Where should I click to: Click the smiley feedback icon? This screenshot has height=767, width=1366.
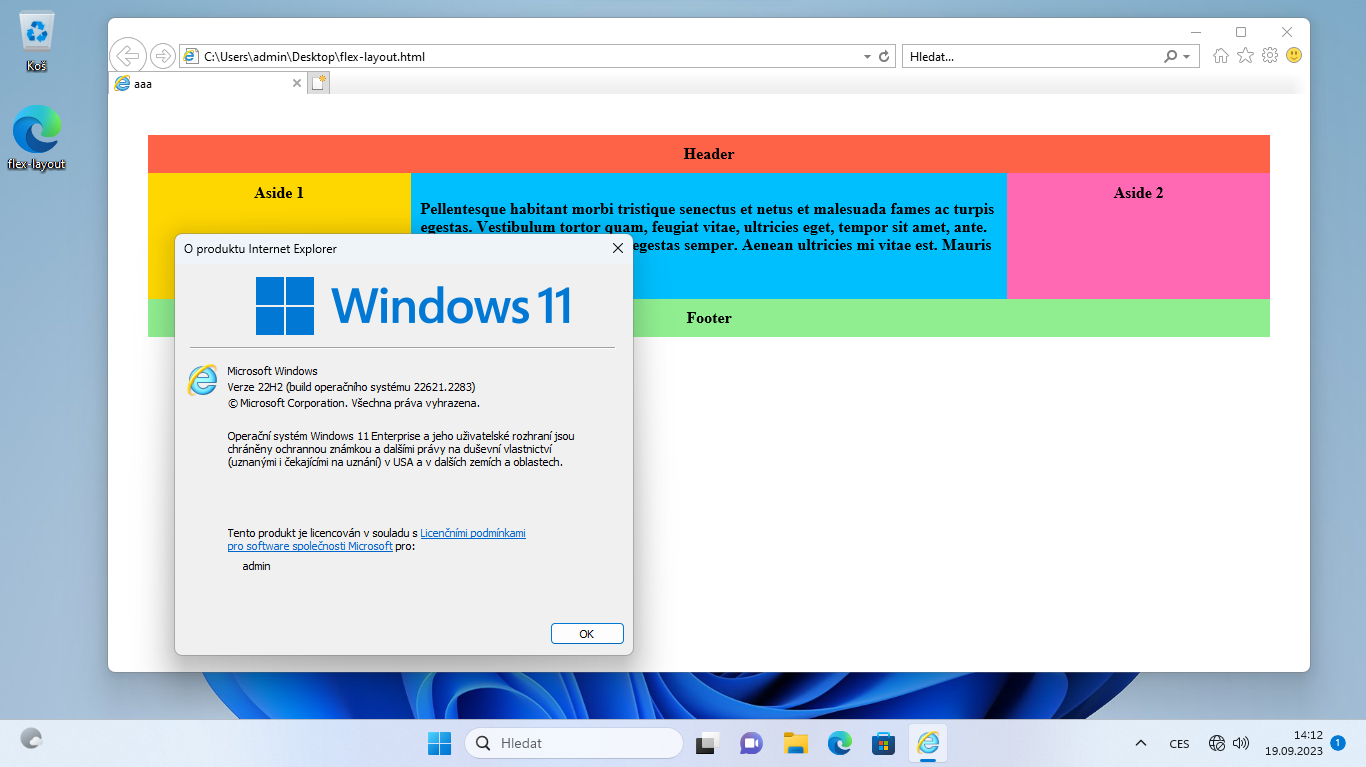coord(1294,56)
